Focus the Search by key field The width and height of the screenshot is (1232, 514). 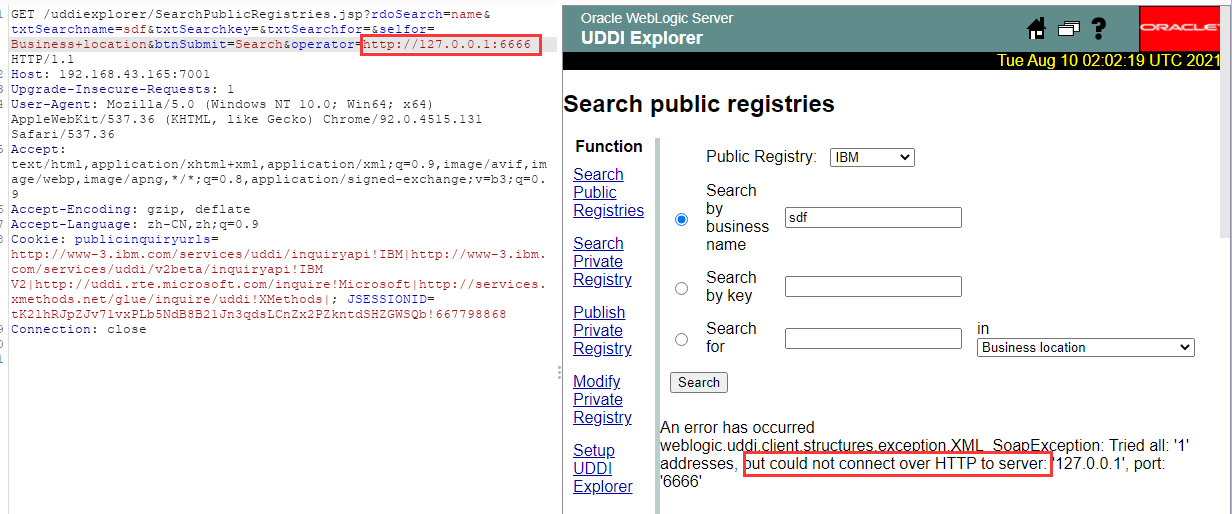point(873,287)
